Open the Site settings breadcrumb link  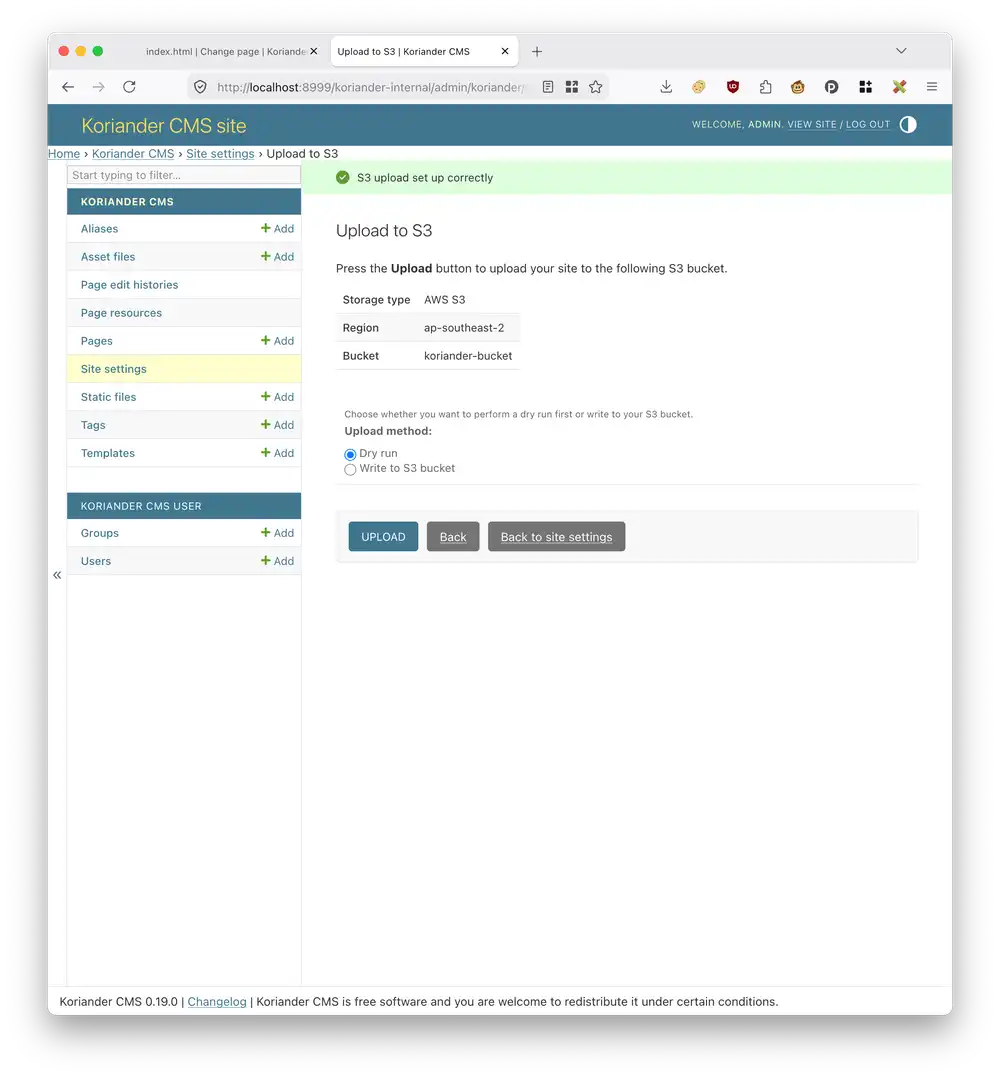[x=220, y=154]
